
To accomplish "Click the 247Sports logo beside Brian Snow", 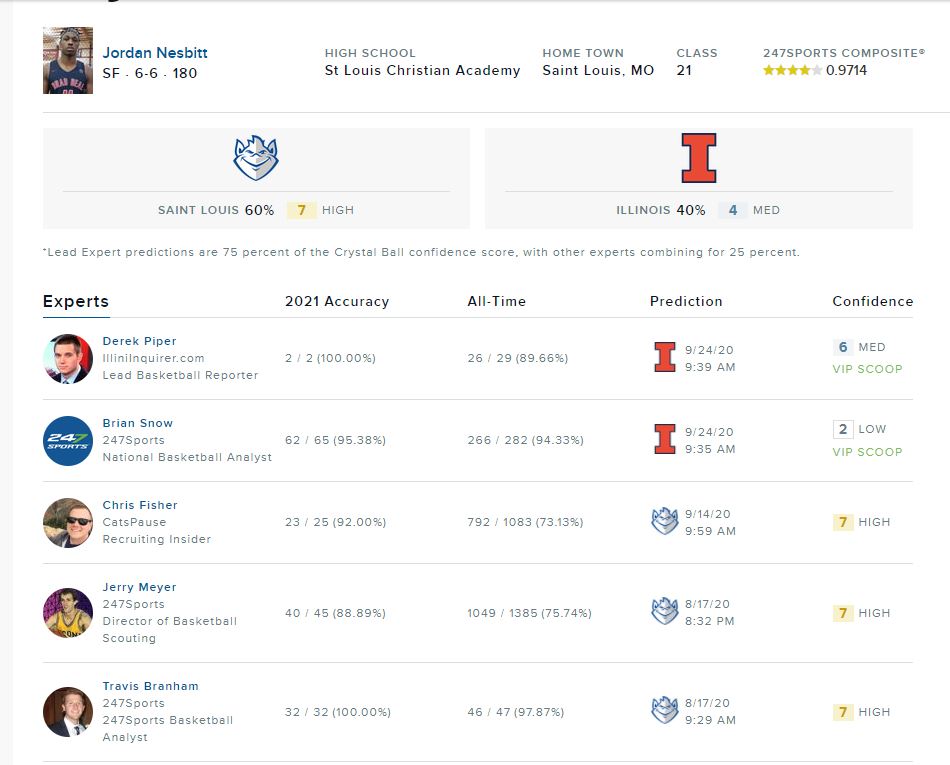I will coord(68,440).
